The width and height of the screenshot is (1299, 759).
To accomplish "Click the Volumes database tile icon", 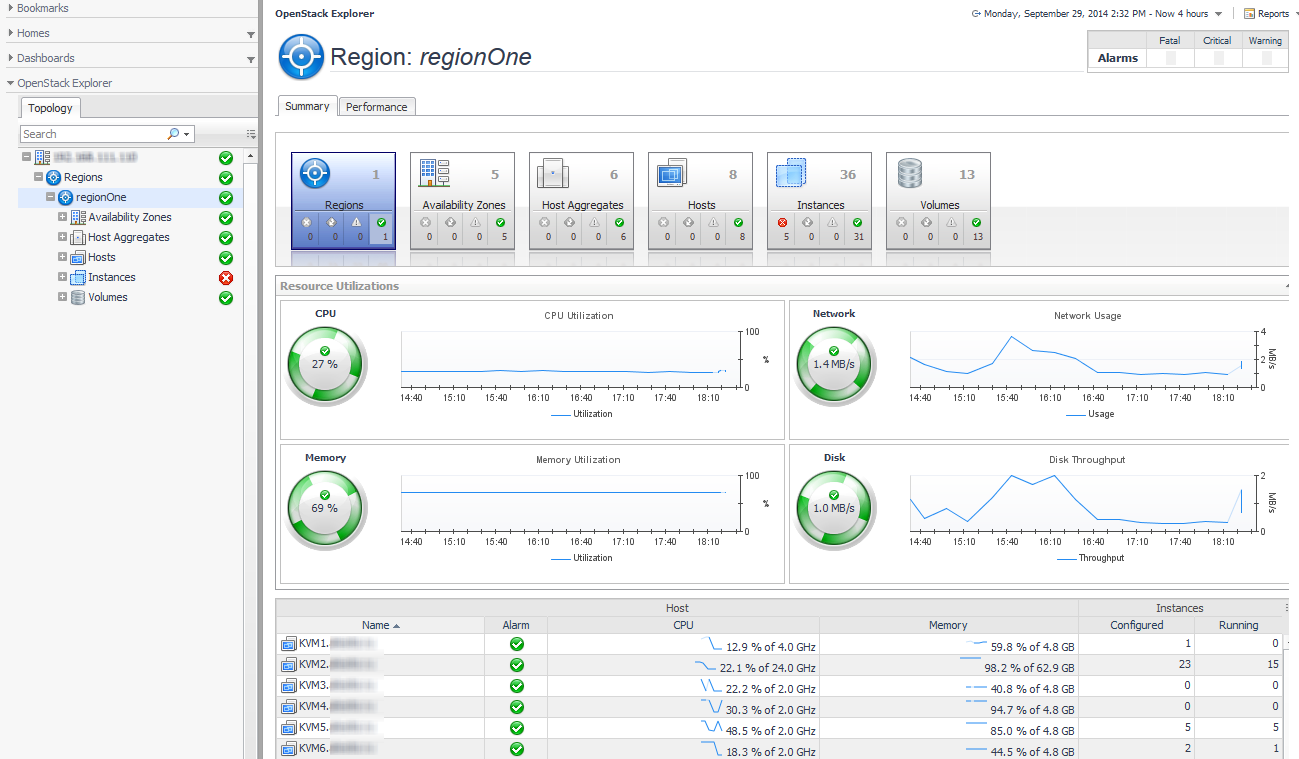I will (909, 174).
